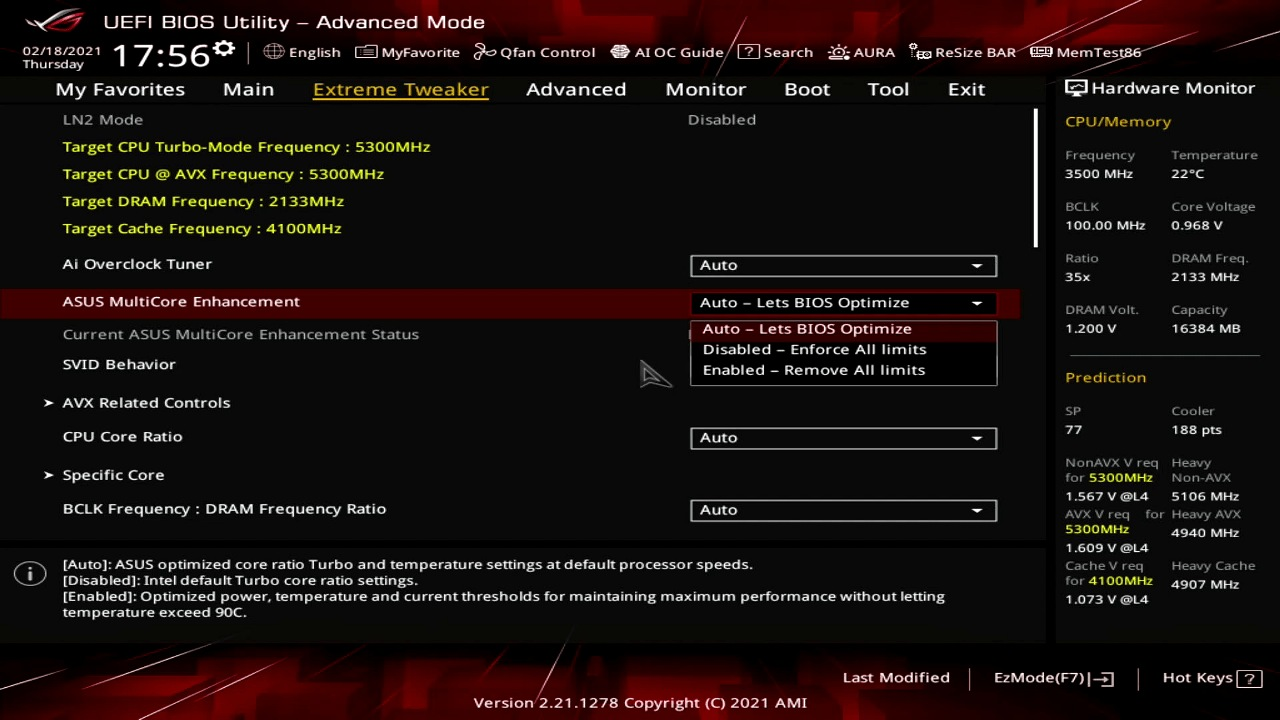Switch to the Boot tab
Screen dimensions: 1280x720
pos(807,89)
